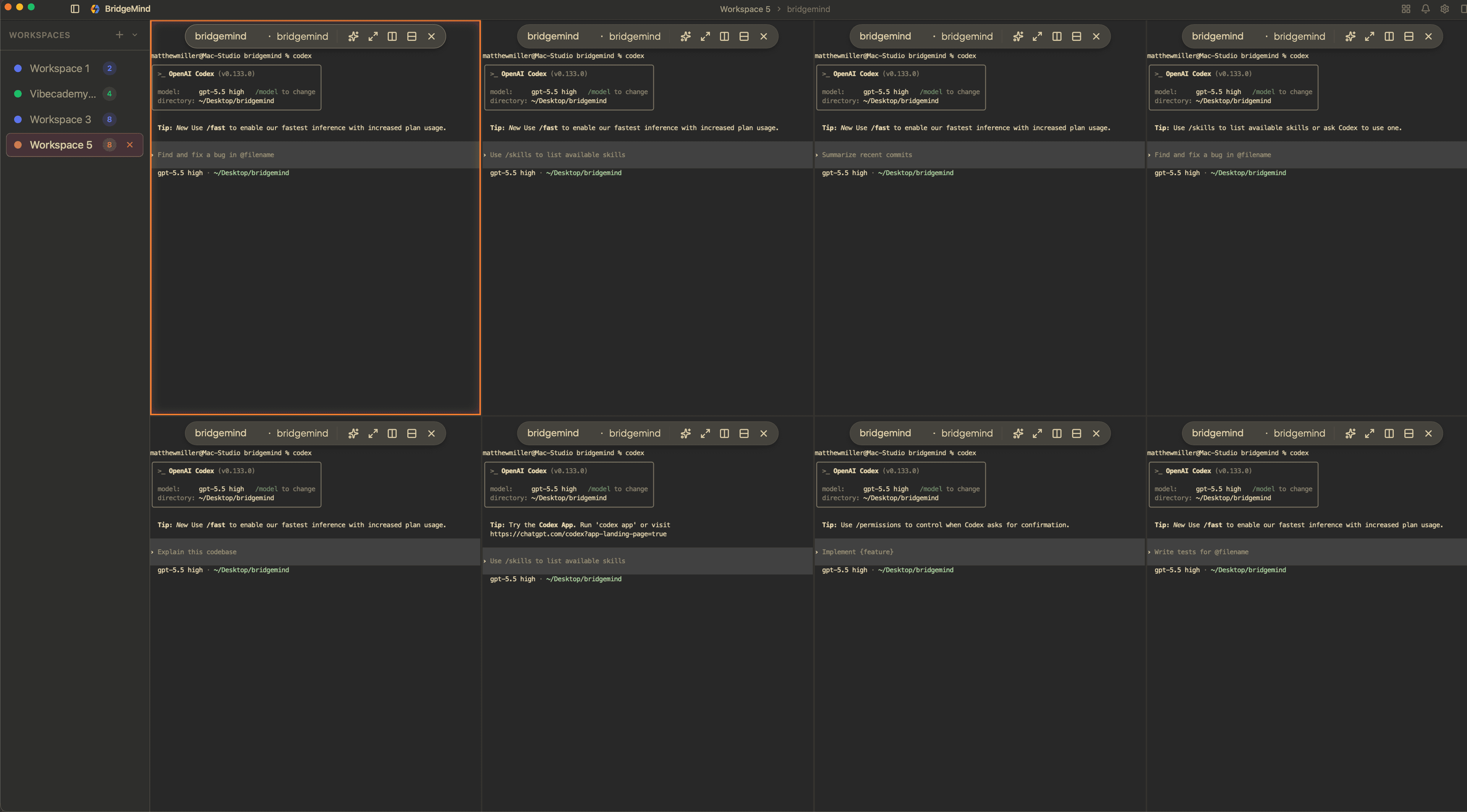Split the orange-bordered focused pane into columns

click(392, 36)
